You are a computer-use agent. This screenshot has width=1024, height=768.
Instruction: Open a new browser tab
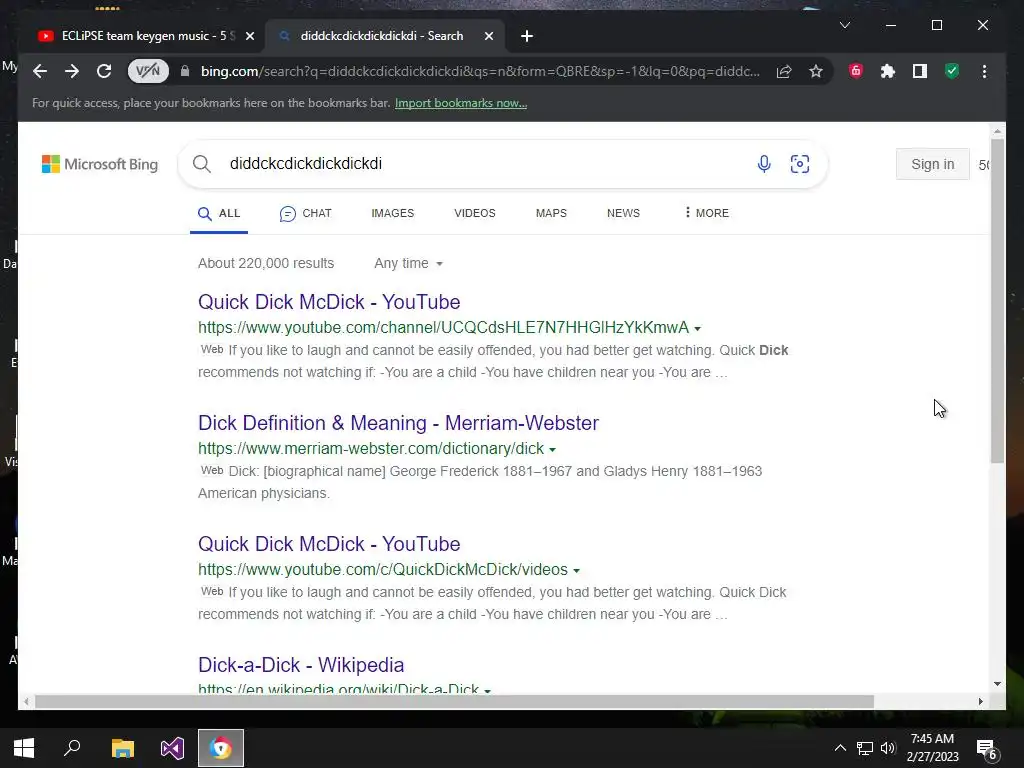(527, 36)
